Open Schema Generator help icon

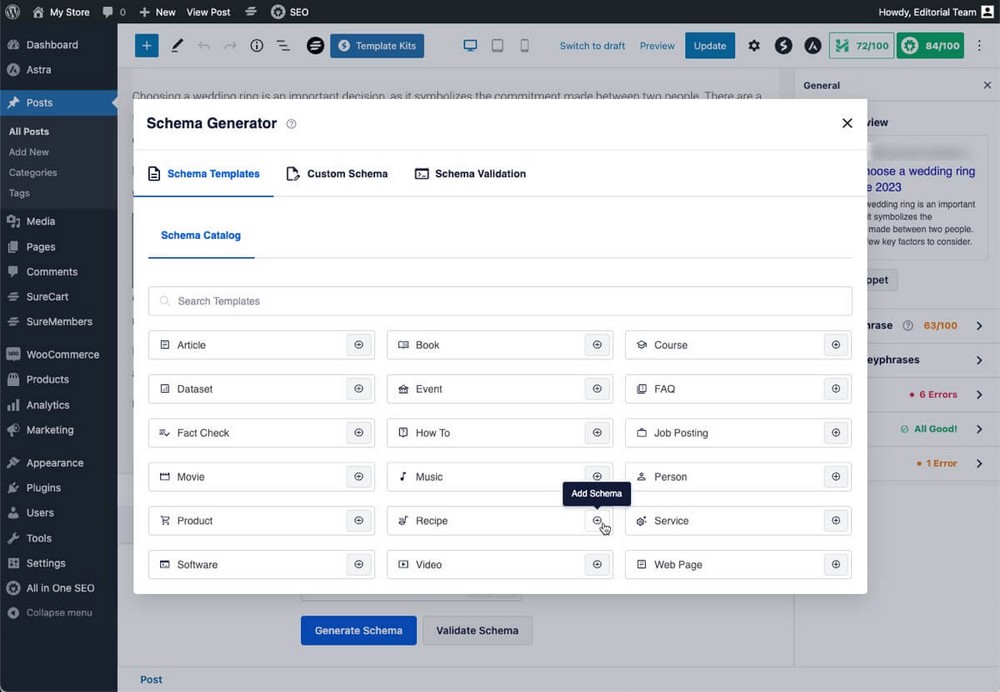click(291, 124)
